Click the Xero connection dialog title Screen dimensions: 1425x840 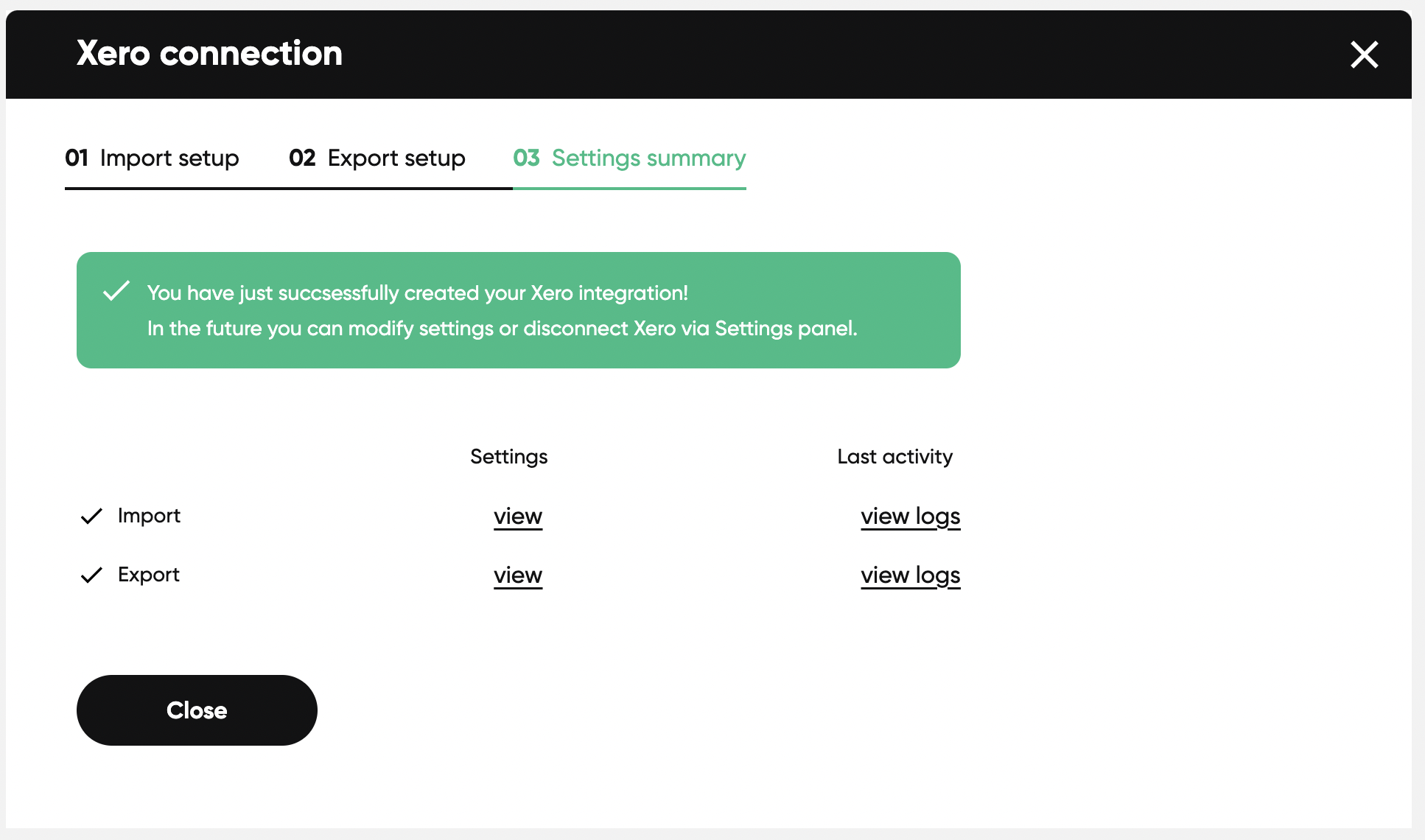click(x=209, y=54)
